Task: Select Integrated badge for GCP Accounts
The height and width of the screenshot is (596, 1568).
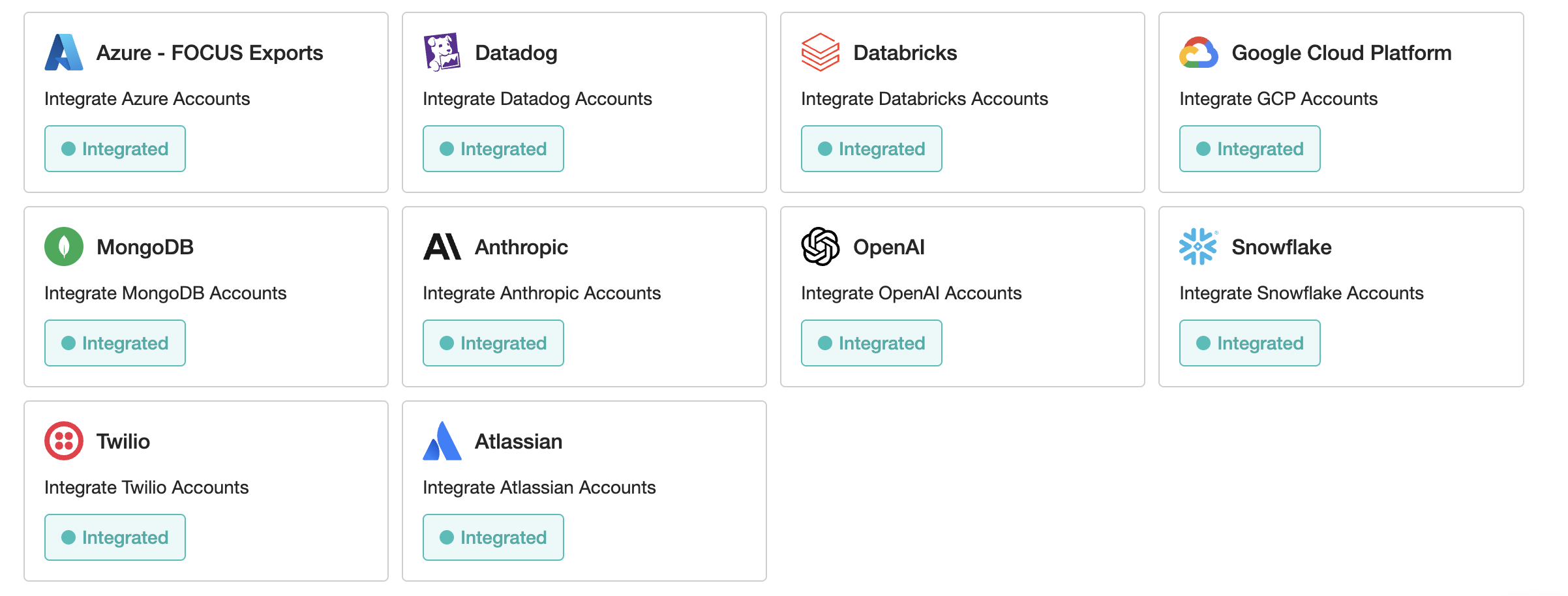Action: [1250, 149]
